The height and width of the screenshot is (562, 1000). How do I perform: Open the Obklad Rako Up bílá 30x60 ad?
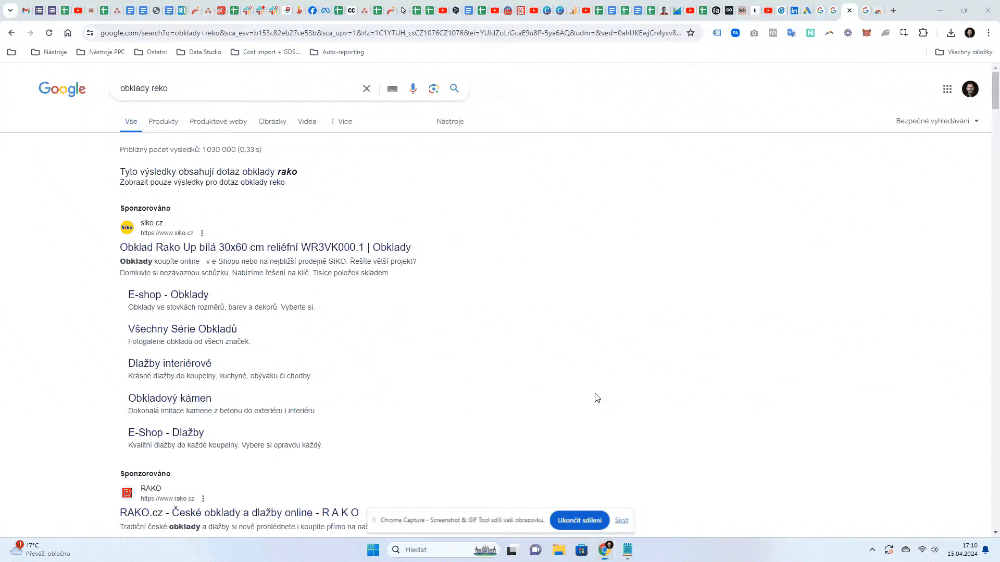click(265, 248)
